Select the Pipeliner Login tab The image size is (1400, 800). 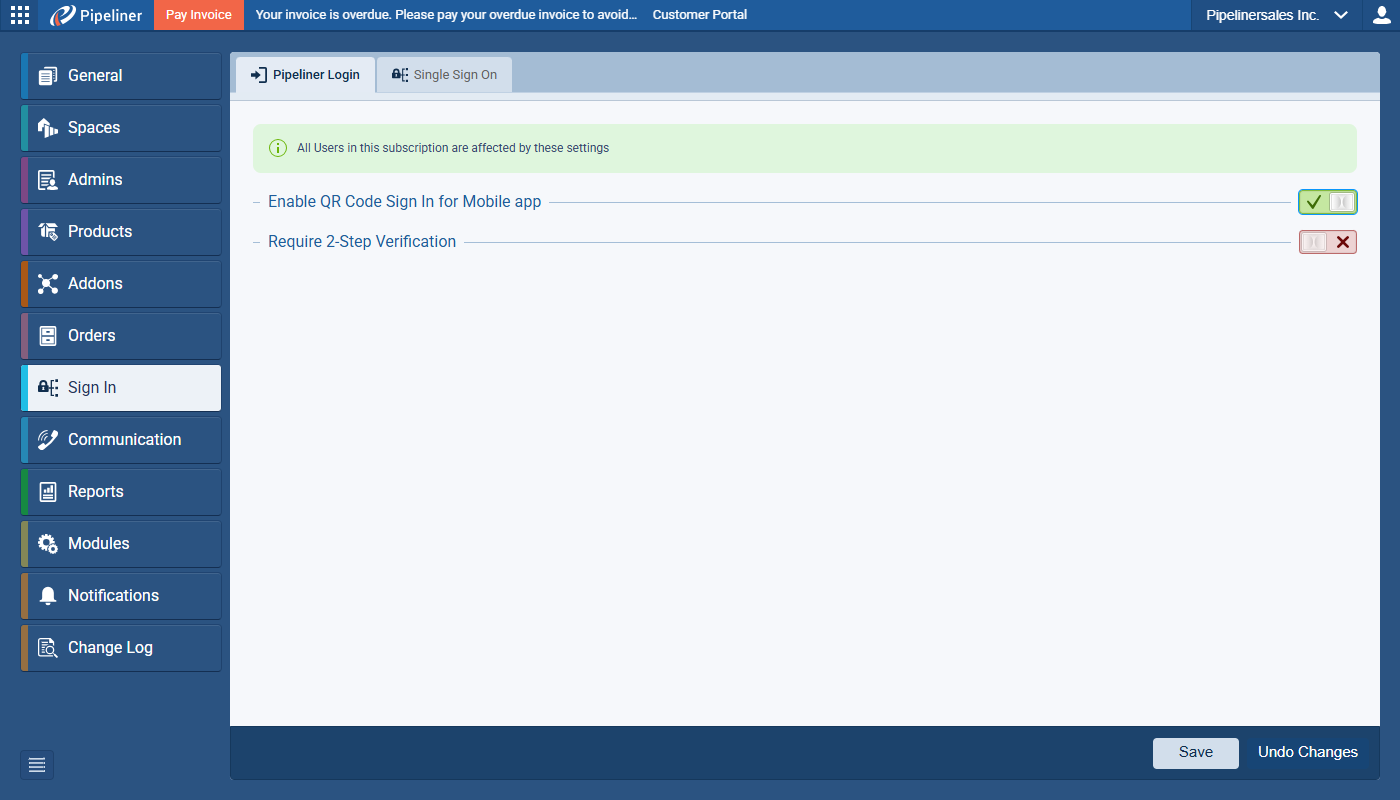(x=305, y=75)
